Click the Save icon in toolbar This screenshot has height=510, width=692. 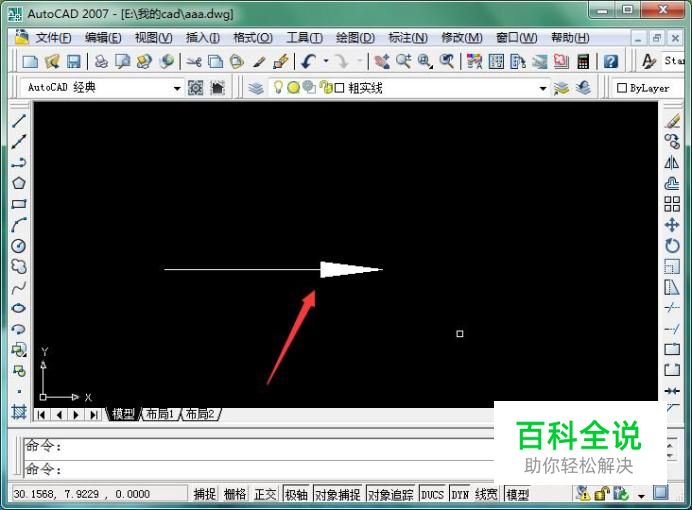coord(73,61)
